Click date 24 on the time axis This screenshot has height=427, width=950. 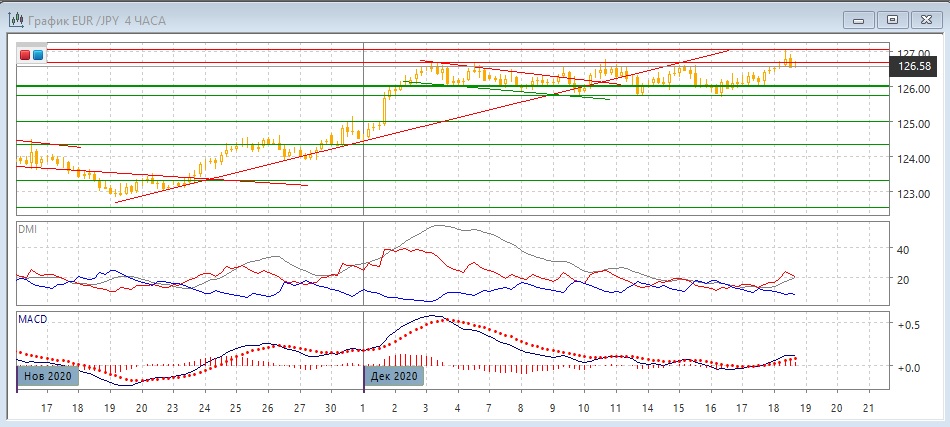[204, 408]
